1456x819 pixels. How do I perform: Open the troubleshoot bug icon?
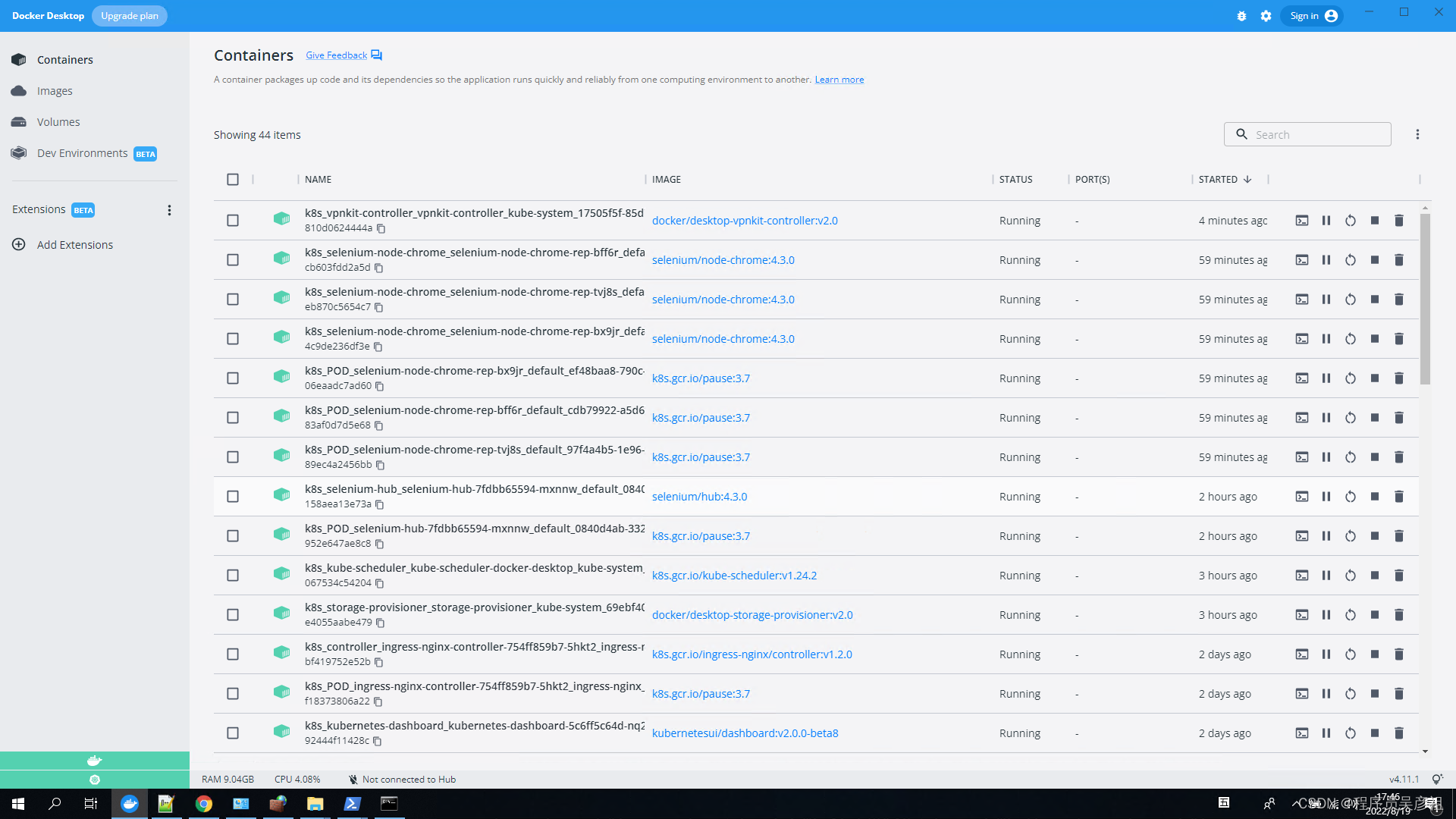tap(1241, 16)
